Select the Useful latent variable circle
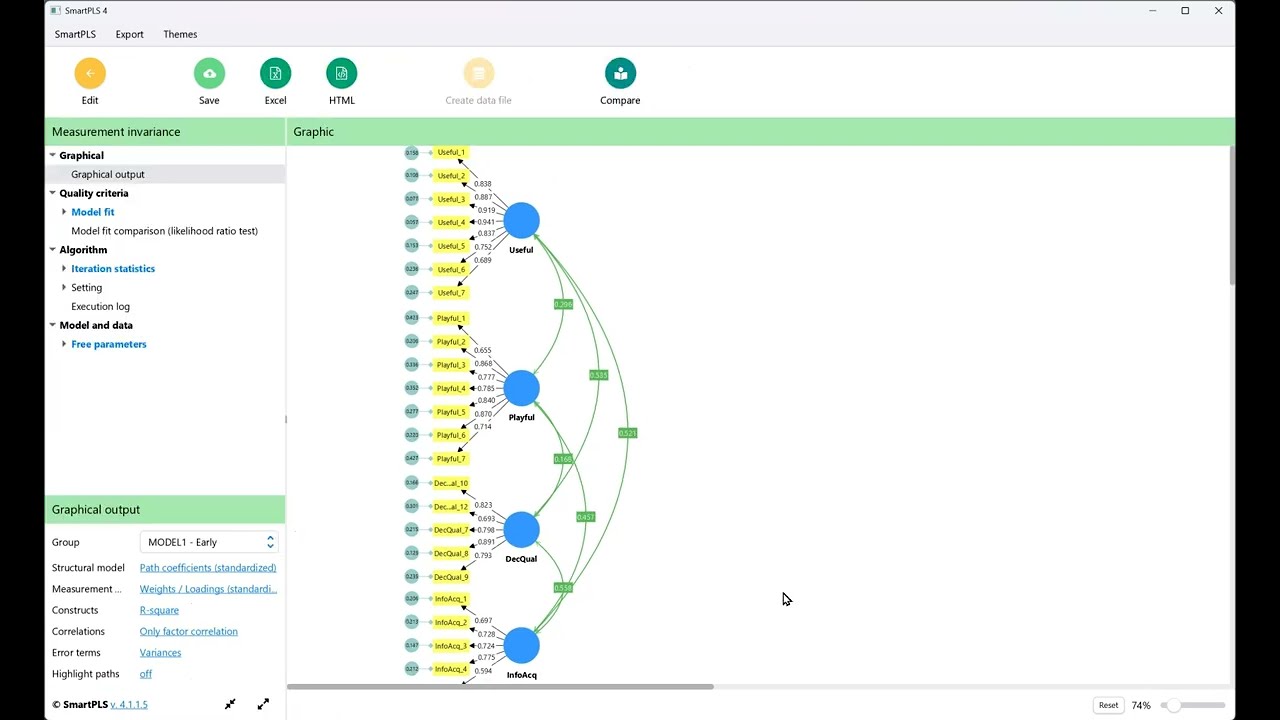1280x720 pixels. click(x=521, y=221)
